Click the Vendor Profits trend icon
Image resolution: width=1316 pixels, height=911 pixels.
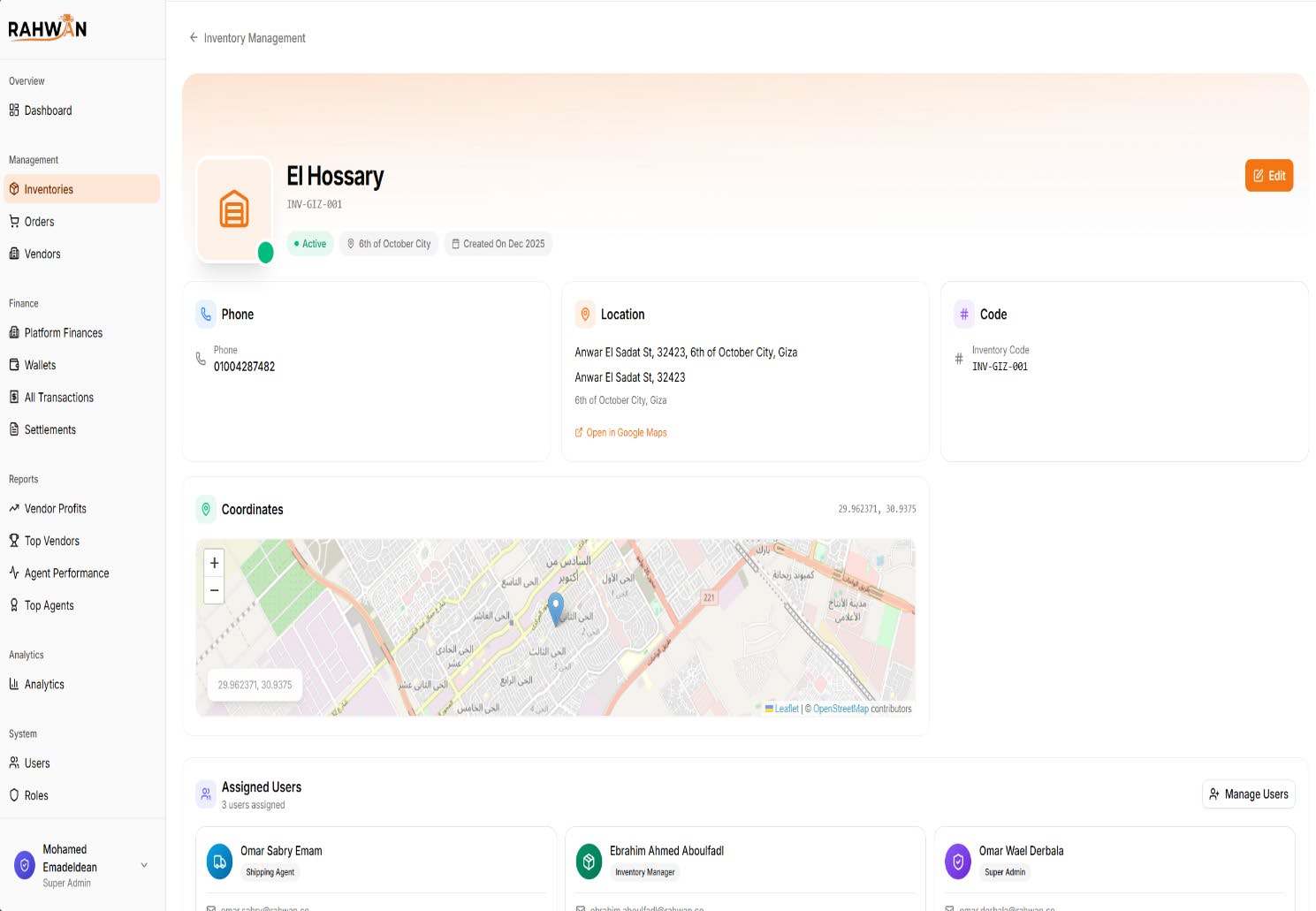[14, 509]
